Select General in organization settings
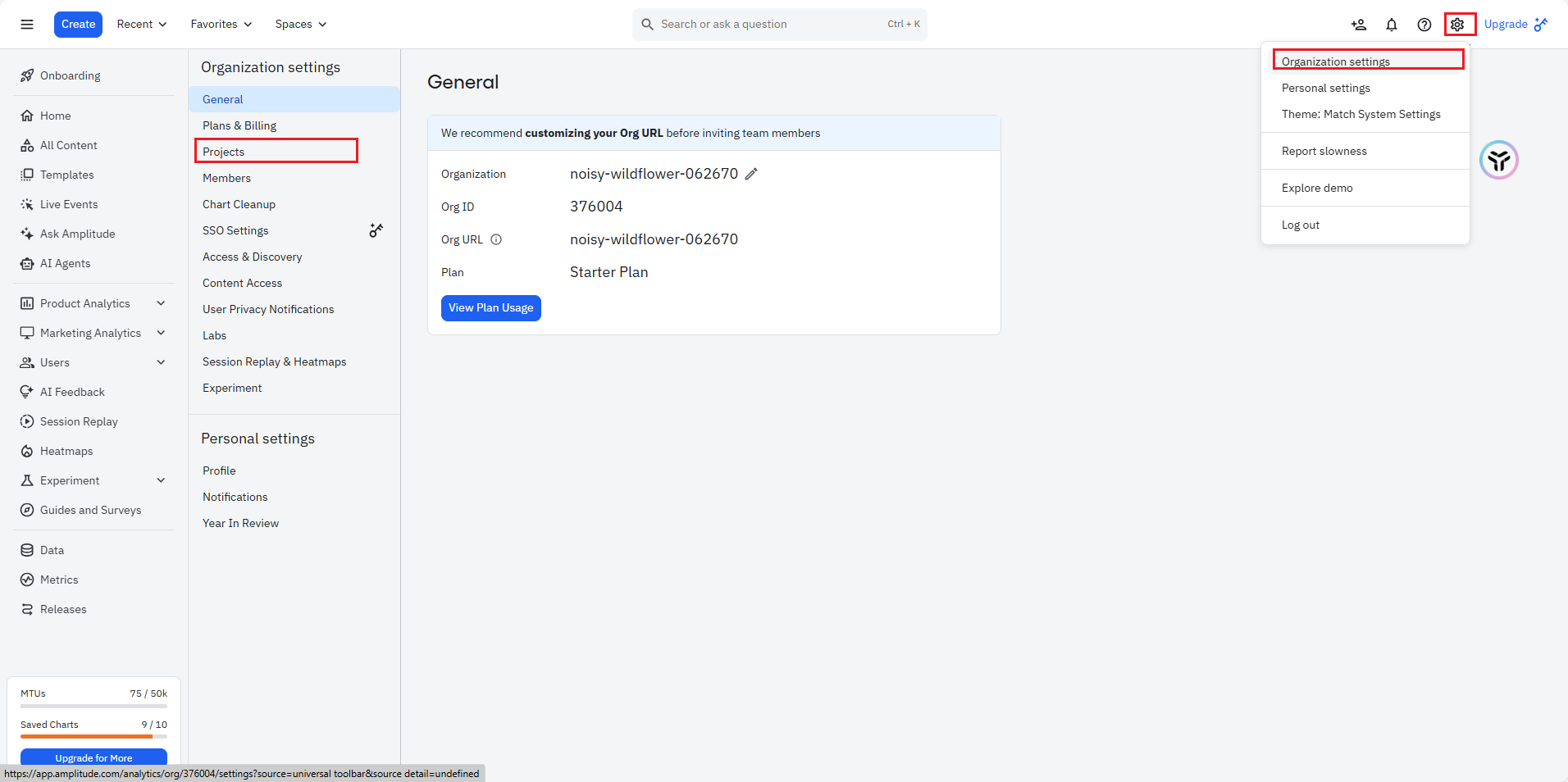Screen dimensions: 1568x782 pos(294,99)
